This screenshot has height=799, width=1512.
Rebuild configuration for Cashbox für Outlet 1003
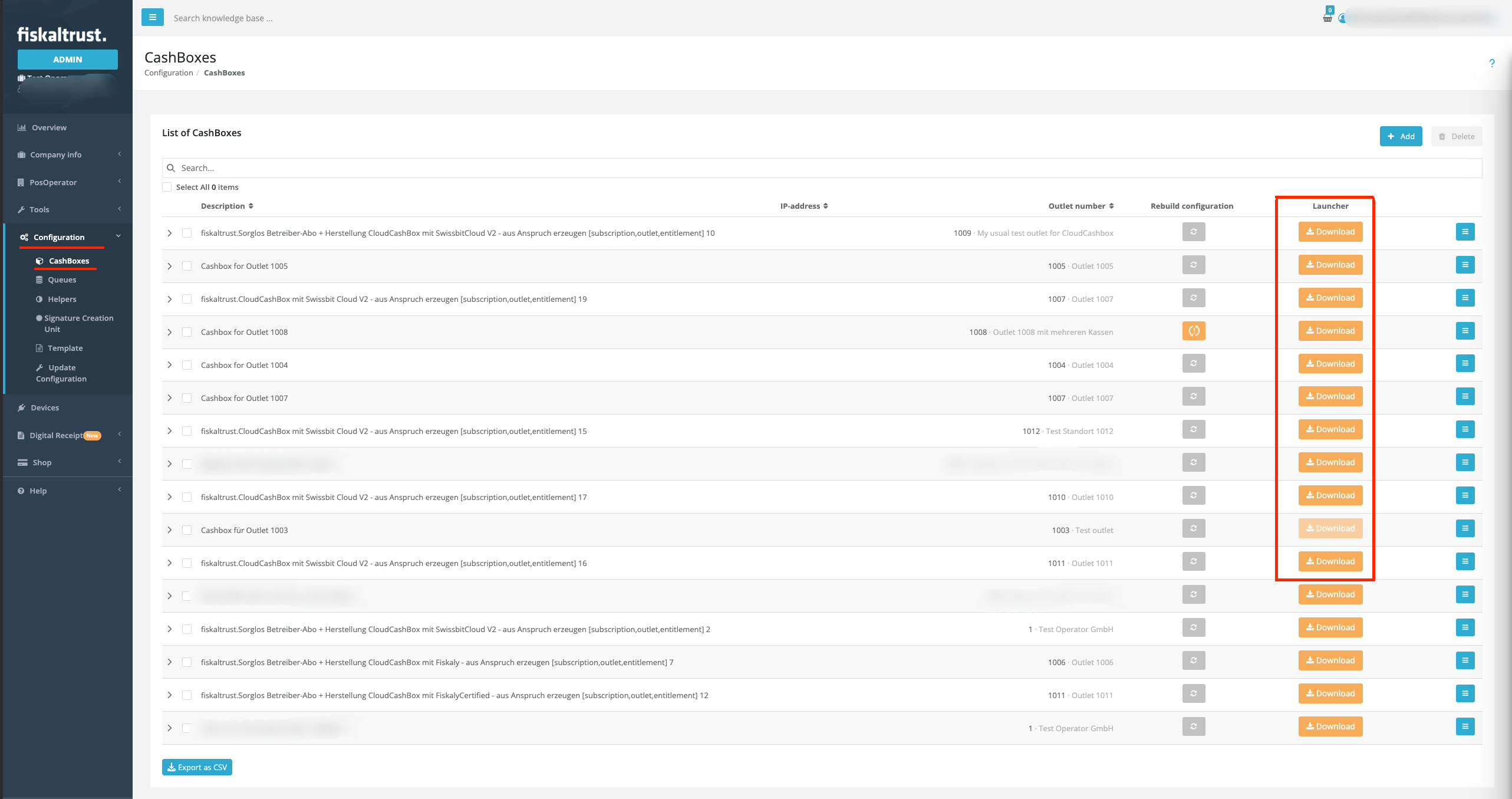tap(1193, 528)
